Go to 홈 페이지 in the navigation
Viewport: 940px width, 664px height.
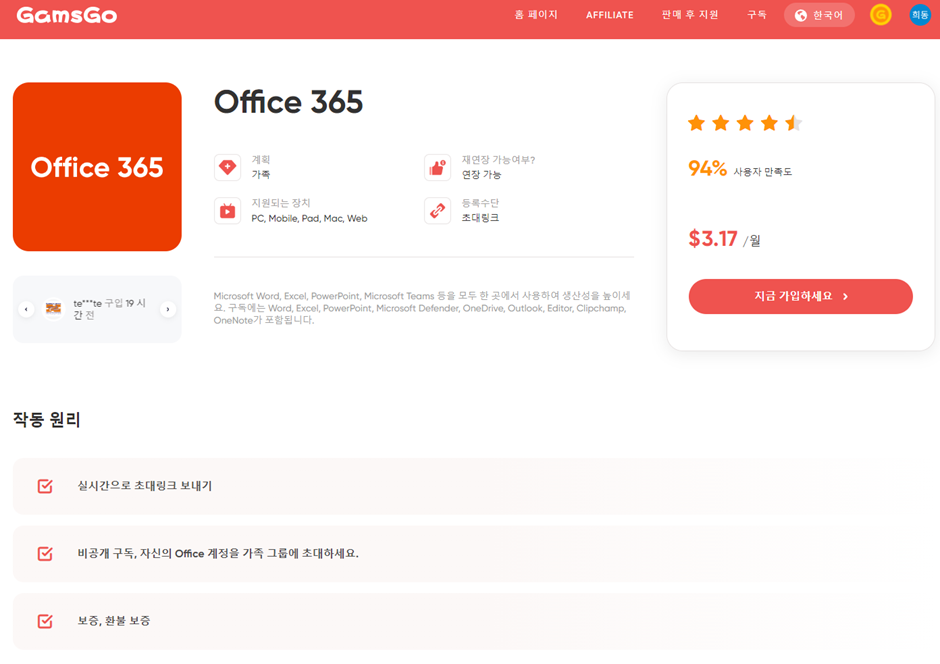[536, 15]
